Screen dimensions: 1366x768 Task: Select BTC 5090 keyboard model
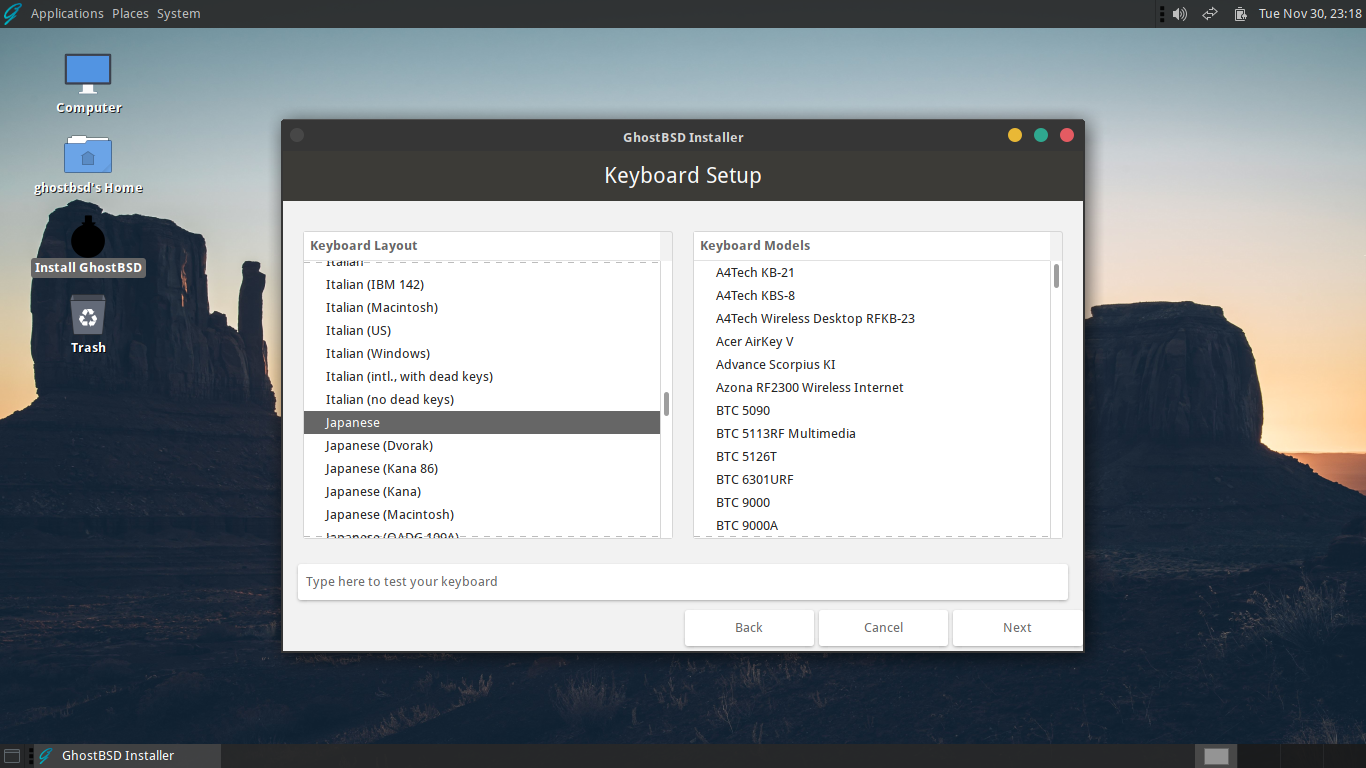(x=872, y=411)
